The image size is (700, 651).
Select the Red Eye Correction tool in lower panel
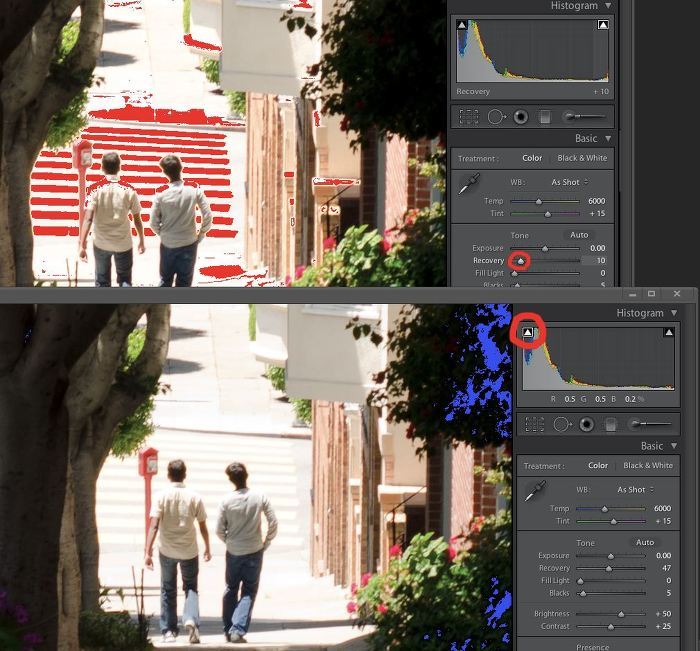click(586, 424)
